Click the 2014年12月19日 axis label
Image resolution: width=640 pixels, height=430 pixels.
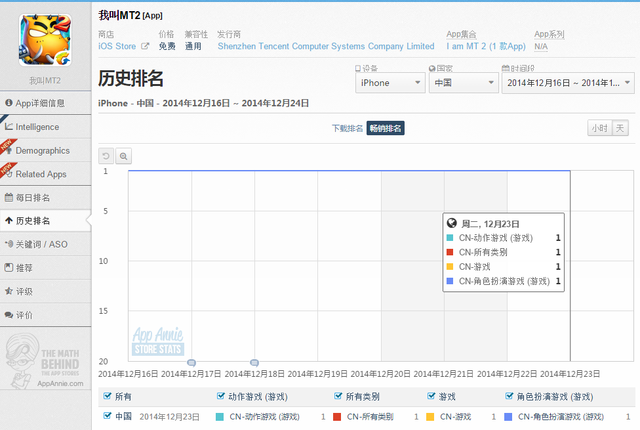[x=318, y=374]
